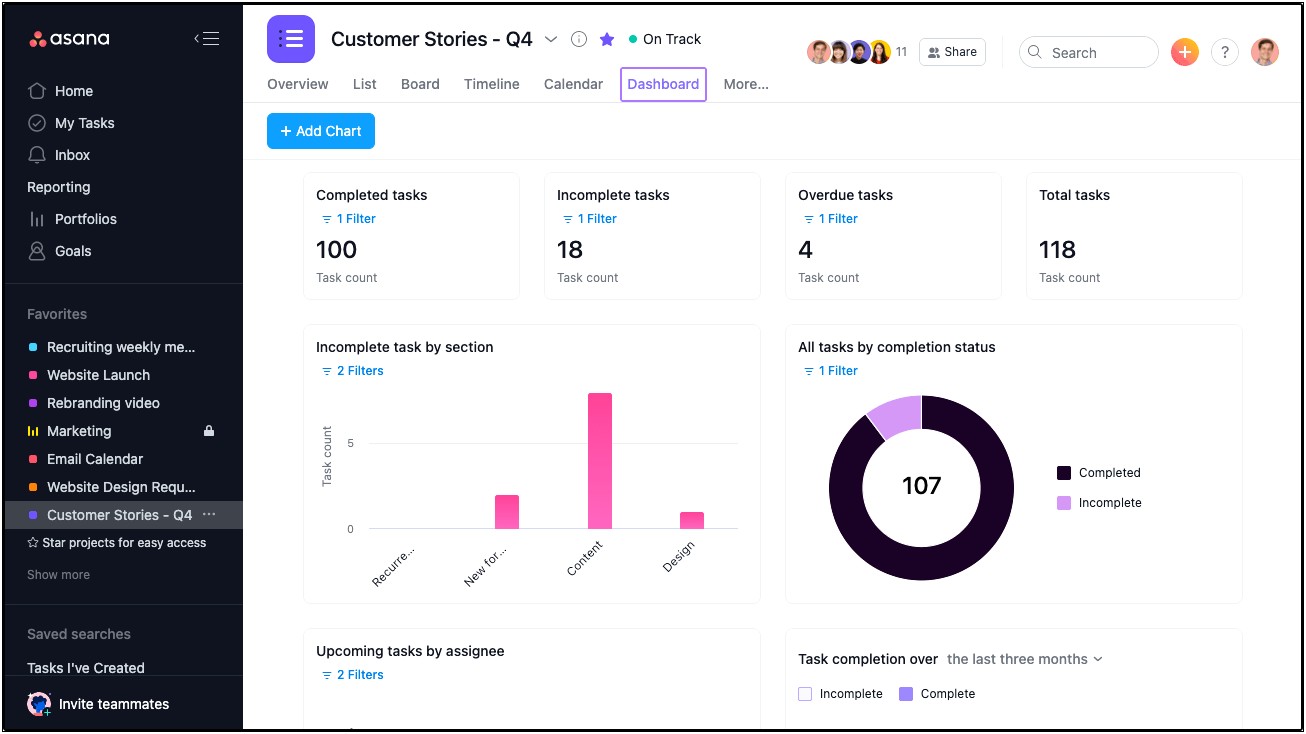Click the Asana logo
Image resolution: width=1306 pixels, height=734 pixels.
click(69, 39)
